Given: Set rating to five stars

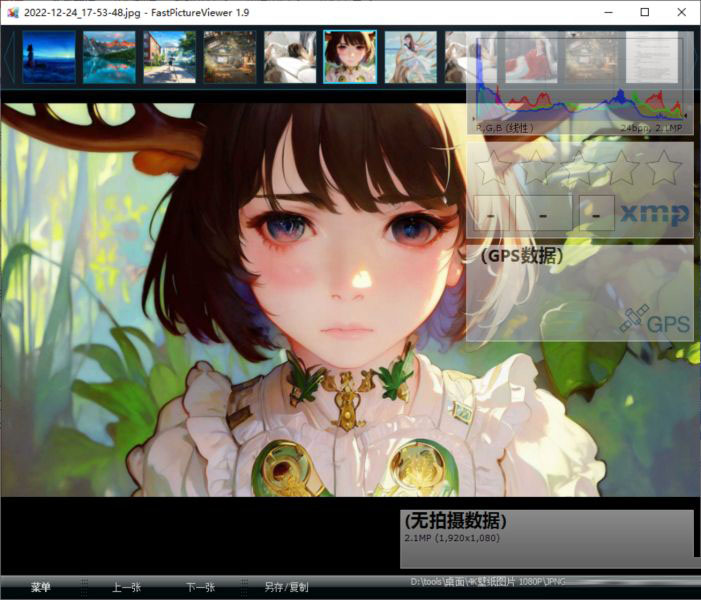Looking at the screenshot, I should click(x=664, y=168).
